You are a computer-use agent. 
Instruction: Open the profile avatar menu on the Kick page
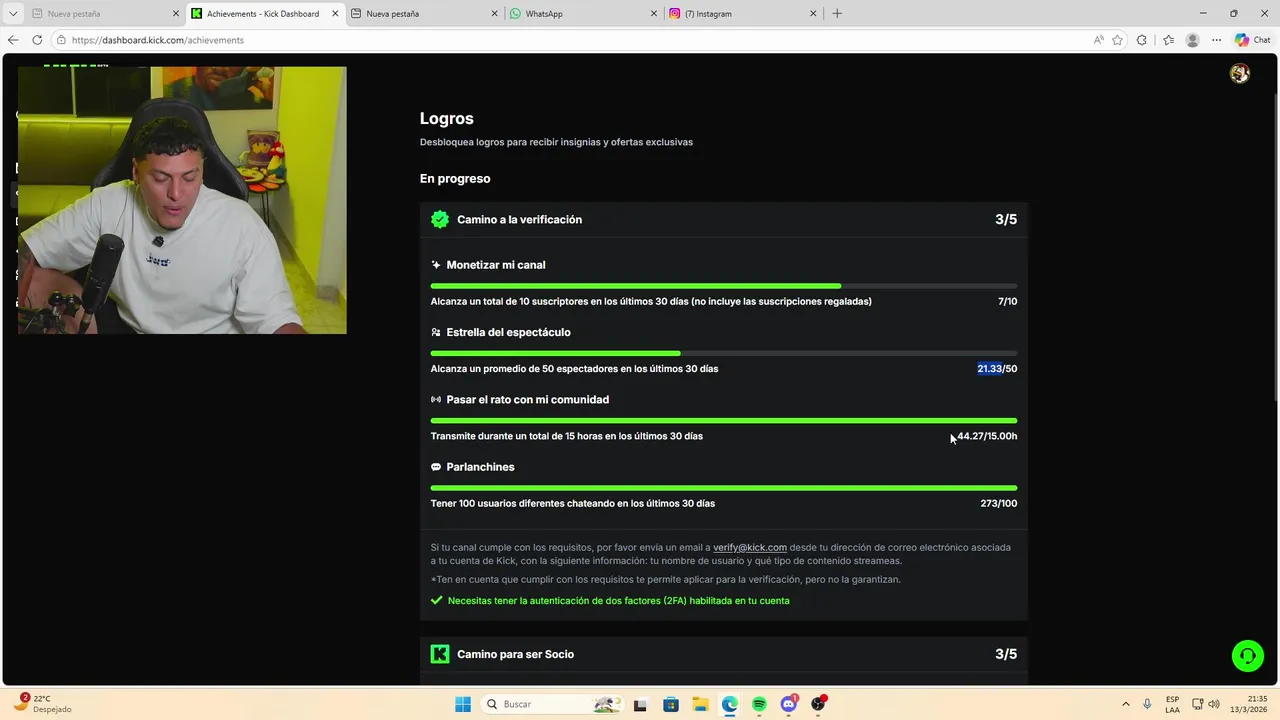coord(1240,73)
